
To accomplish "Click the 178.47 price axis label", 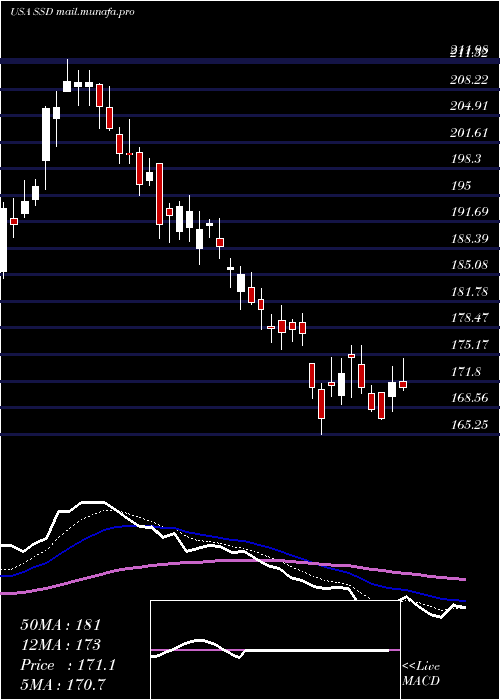I will (x=469, y=318).
